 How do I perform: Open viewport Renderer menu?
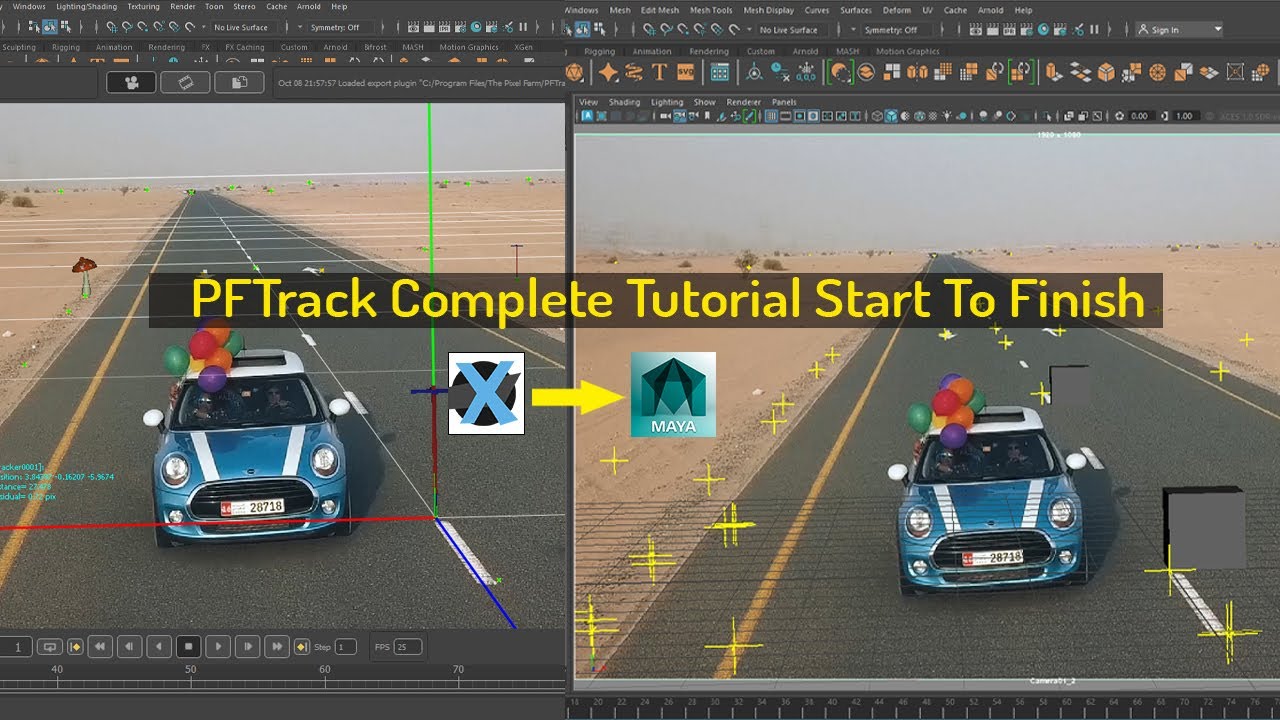coord(743,102)
